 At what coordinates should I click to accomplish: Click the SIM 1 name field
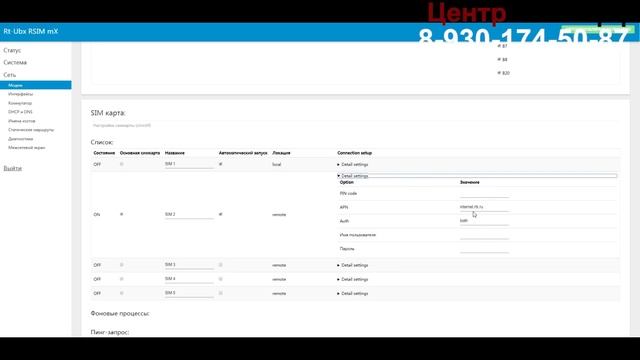coord(189,164)
